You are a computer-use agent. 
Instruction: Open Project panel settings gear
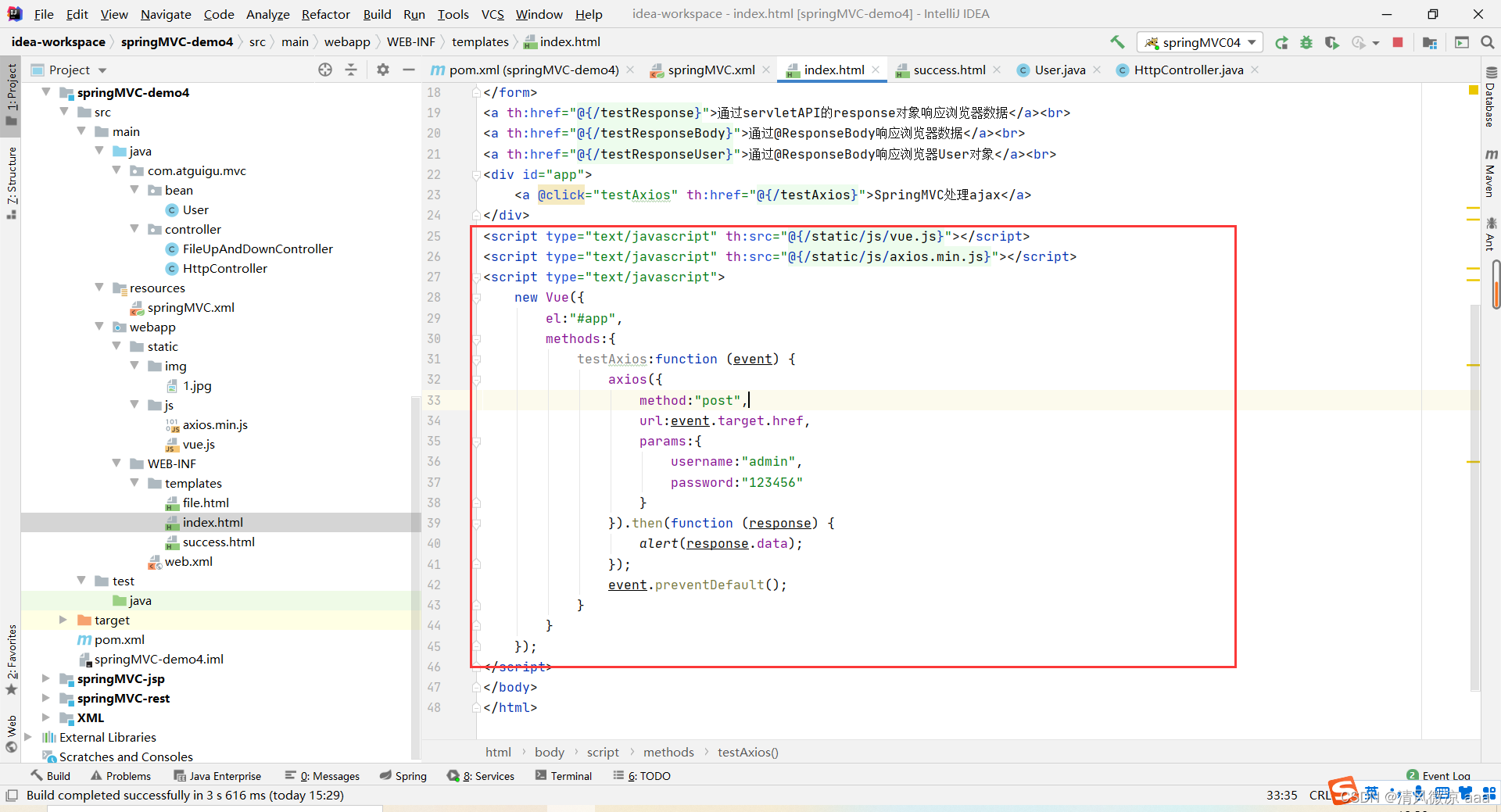pos(382,70)
